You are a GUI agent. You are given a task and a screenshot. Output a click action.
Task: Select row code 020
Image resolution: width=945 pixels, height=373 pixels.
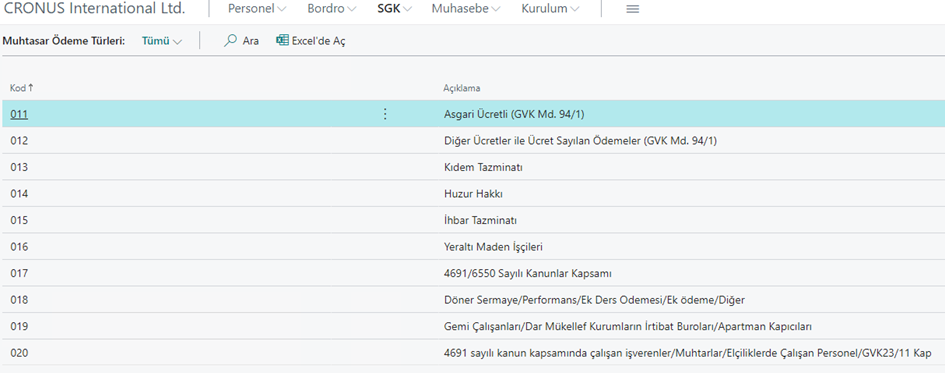click(x=19, y=353)
